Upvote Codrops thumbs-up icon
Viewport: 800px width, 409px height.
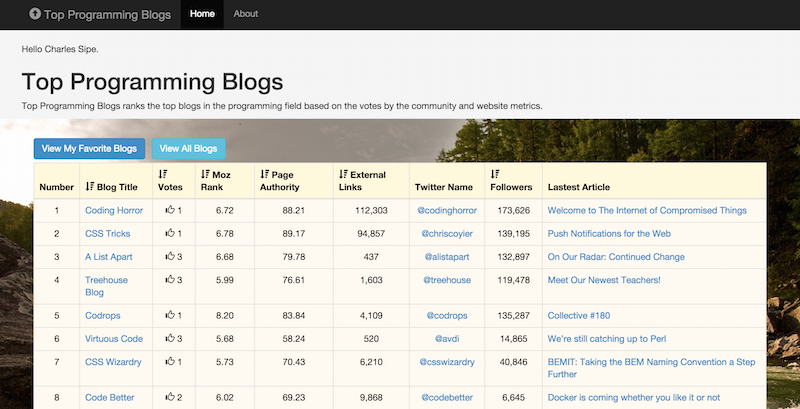[170, 315]
